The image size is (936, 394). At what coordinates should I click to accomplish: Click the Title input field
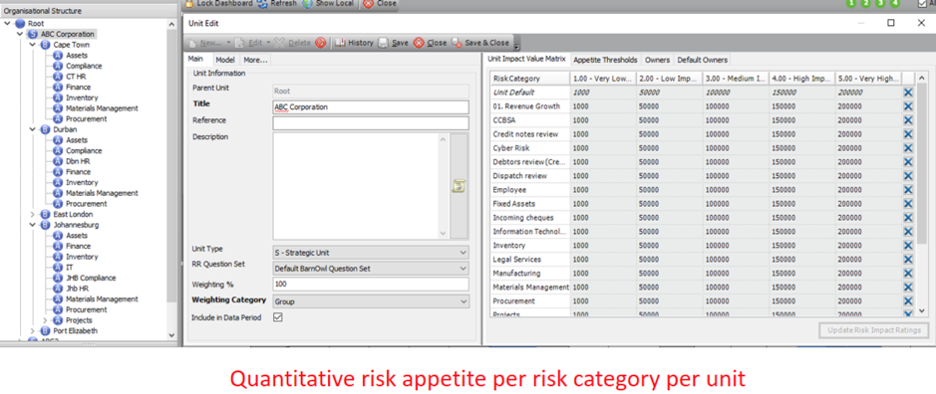[x=371, y=107]
